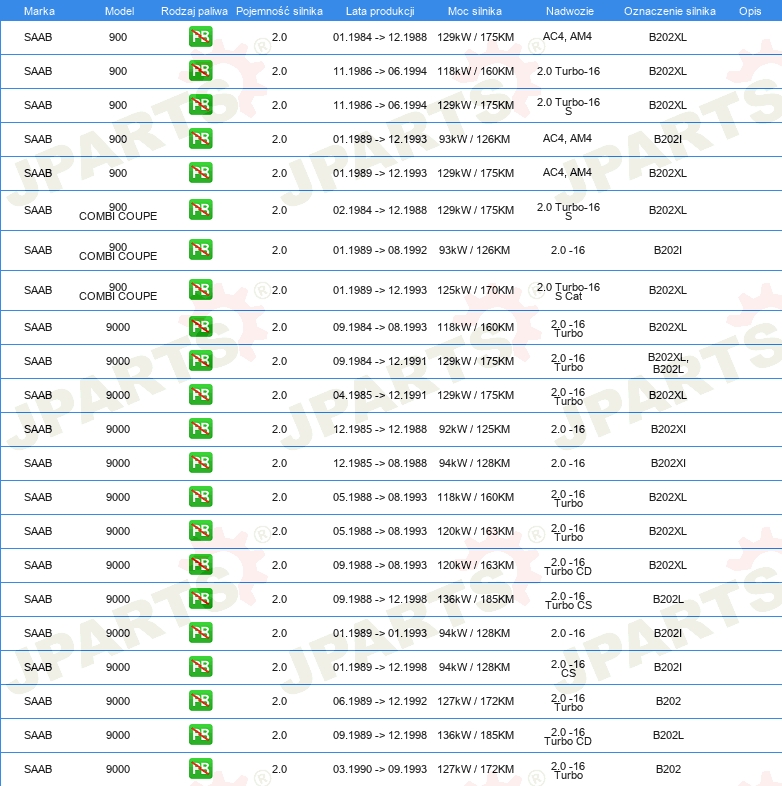
Task: Click B202L engine code in 09.1989 -> 12.1998 row
Action: point(668,735)
